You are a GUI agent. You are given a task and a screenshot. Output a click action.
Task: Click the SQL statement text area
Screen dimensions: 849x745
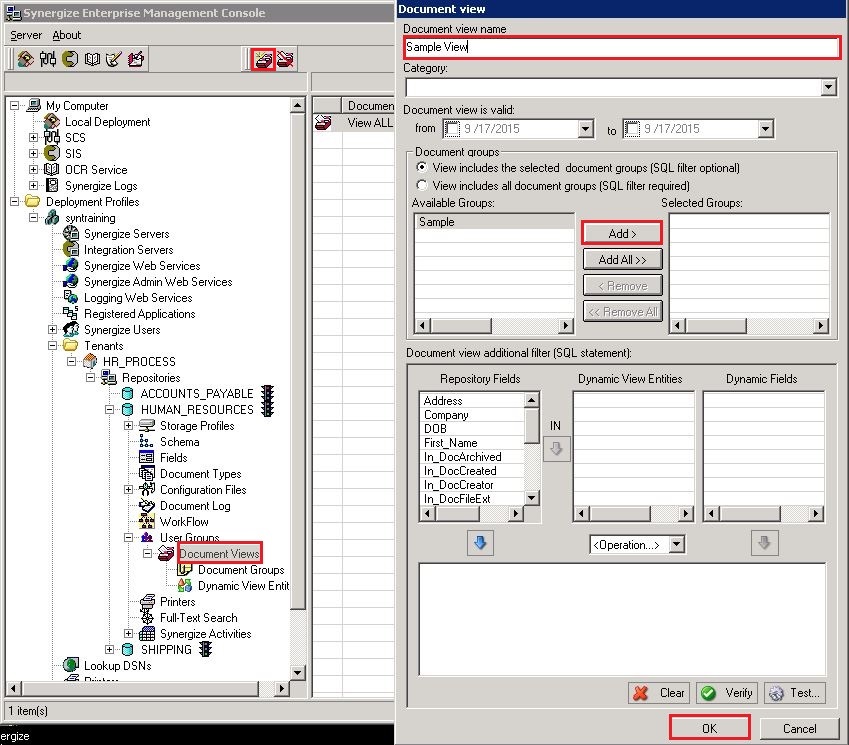click(x=622, y=619)
